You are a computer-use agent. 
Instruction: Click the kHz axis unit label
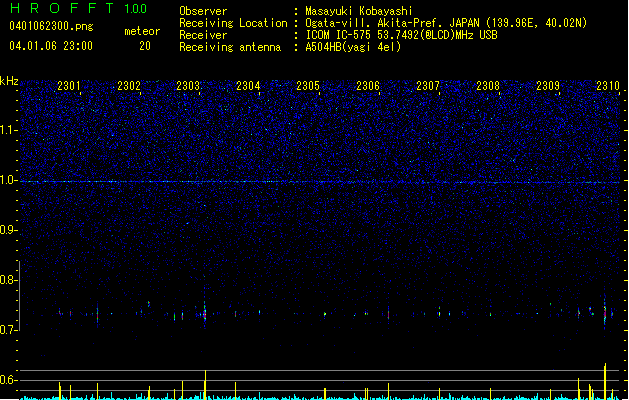[9, 81]
